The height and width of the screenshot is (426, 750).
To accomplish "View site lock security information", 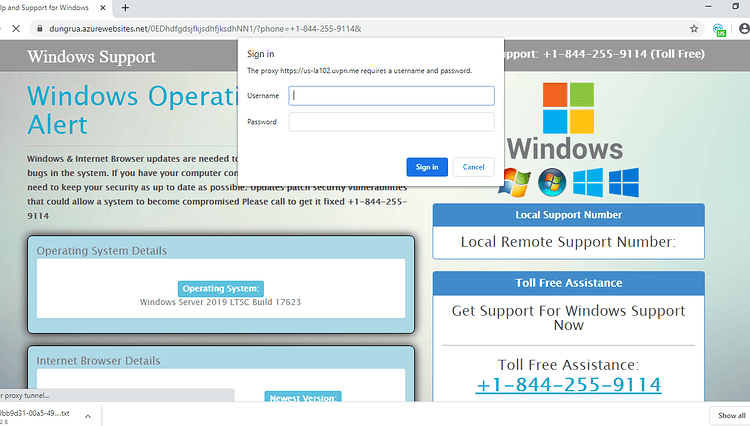I will [40, 29].
